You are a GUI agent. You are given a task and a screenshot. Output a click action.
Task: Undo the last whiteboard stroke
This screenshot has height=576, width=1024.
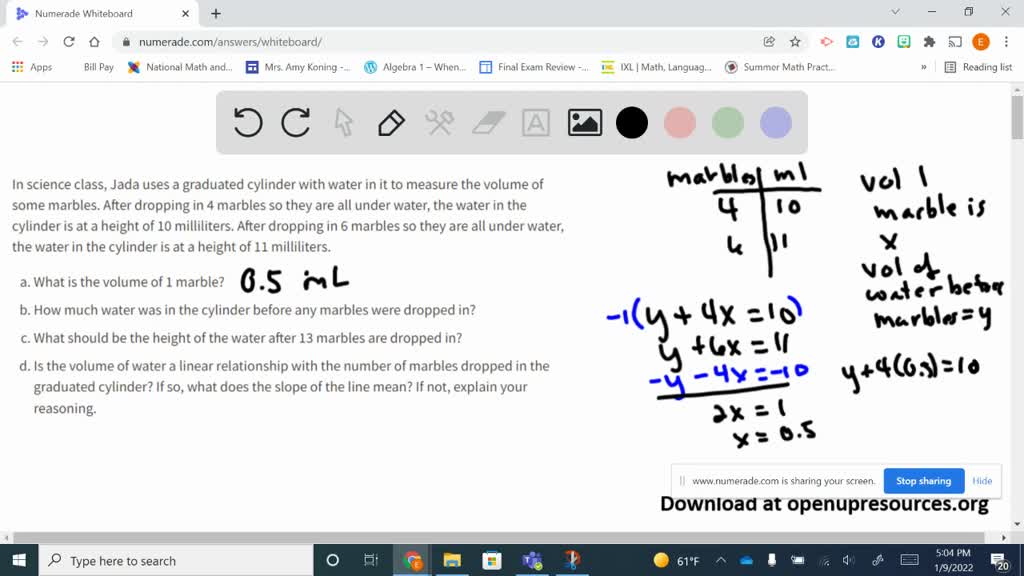point(248,123)
